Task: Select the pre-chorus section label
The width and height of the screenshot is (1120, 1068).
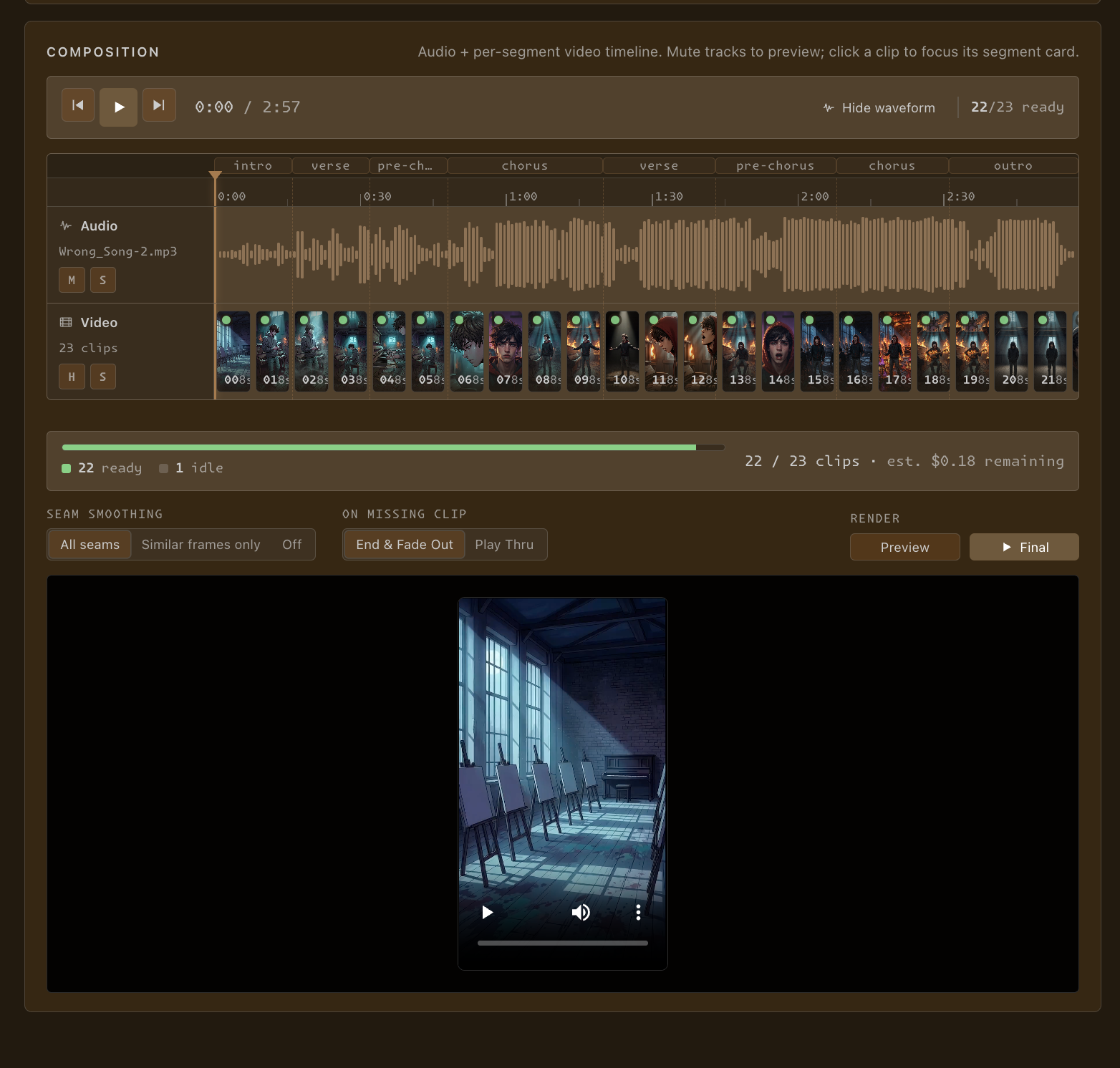Action: pos(776,165)
